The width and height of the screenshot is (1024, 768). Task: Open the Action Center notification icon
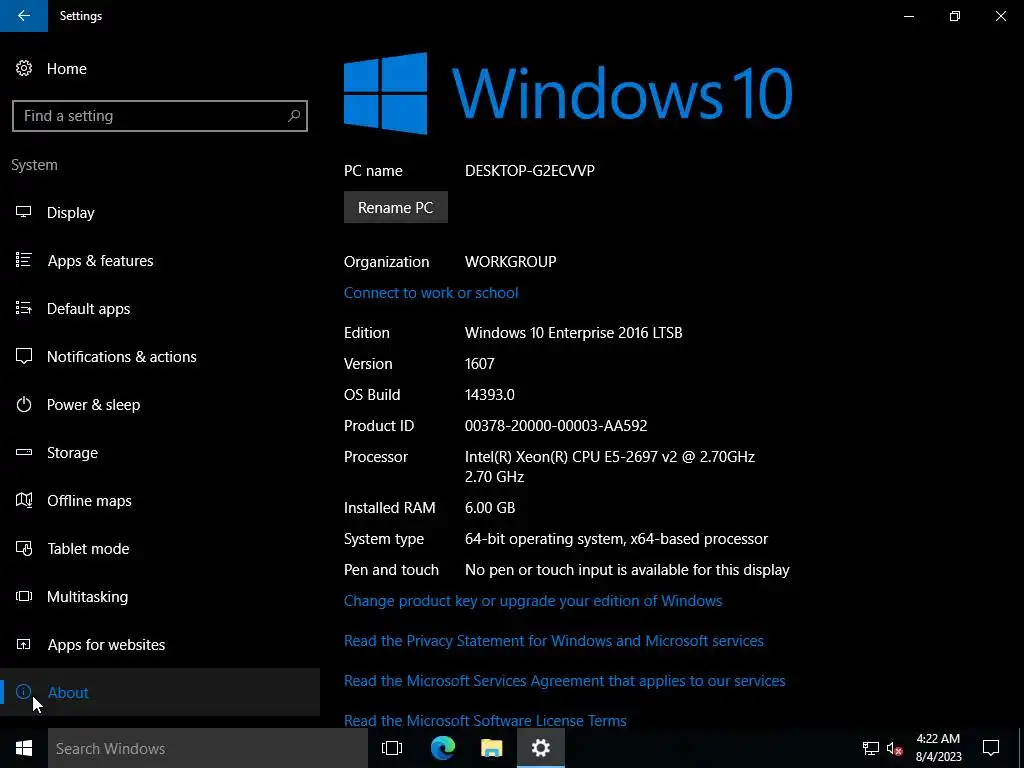(x=991, y=748)
